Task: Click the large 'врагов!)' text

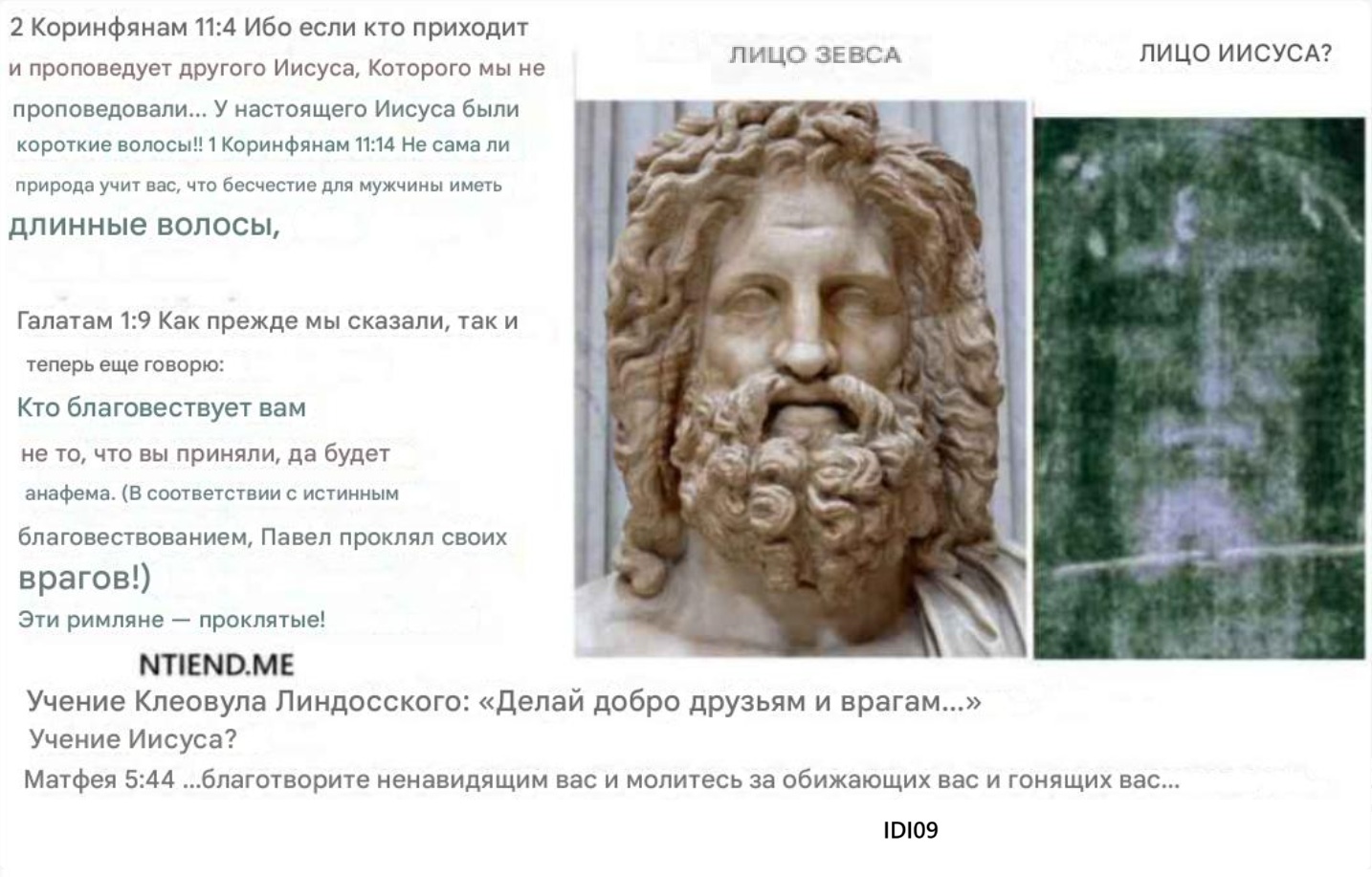Action: coord(84,578)
